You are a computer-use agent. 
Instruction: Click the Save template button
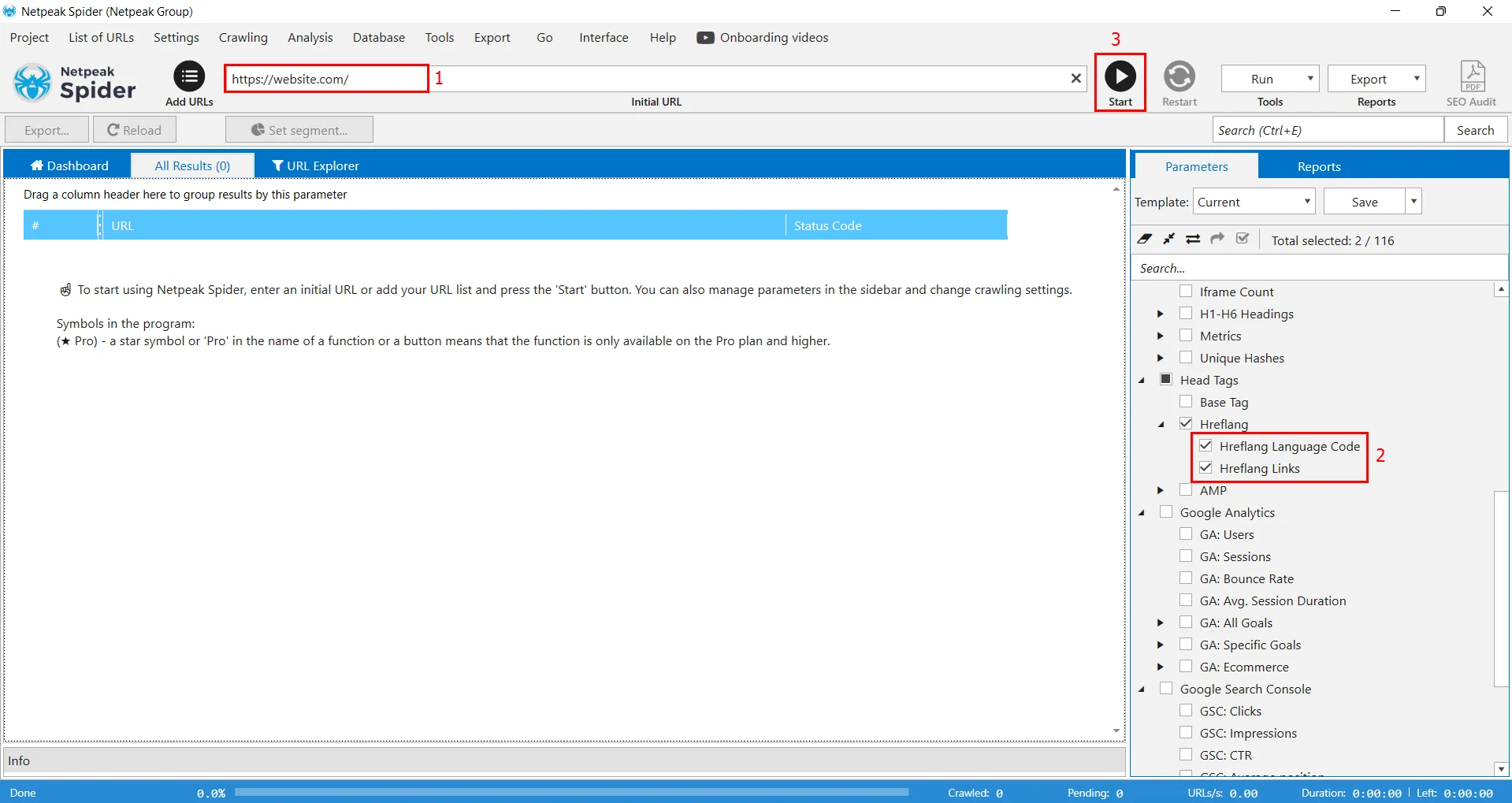[1365, 202]
